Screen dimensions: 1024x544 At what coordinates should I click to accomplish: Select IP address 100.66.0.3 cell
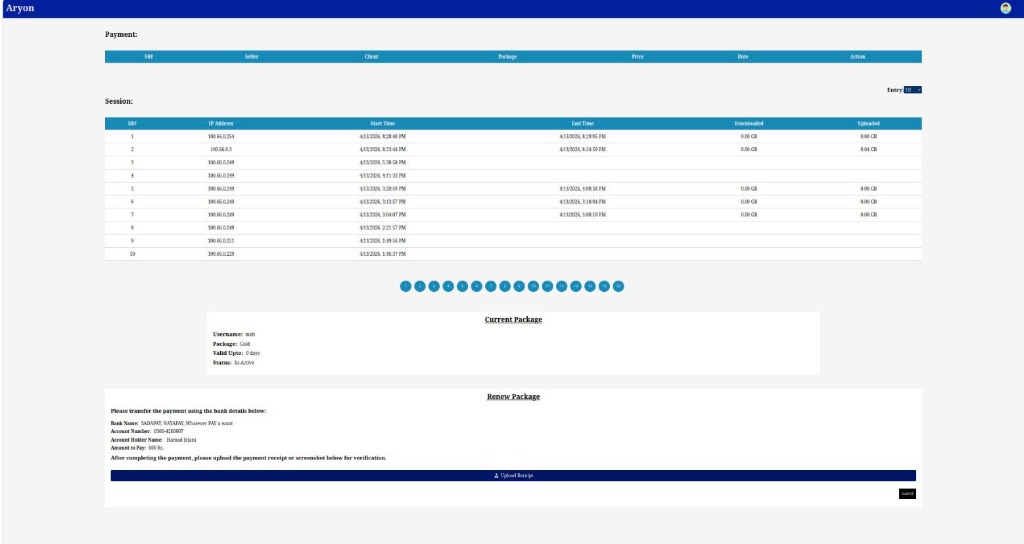point(221,150)
